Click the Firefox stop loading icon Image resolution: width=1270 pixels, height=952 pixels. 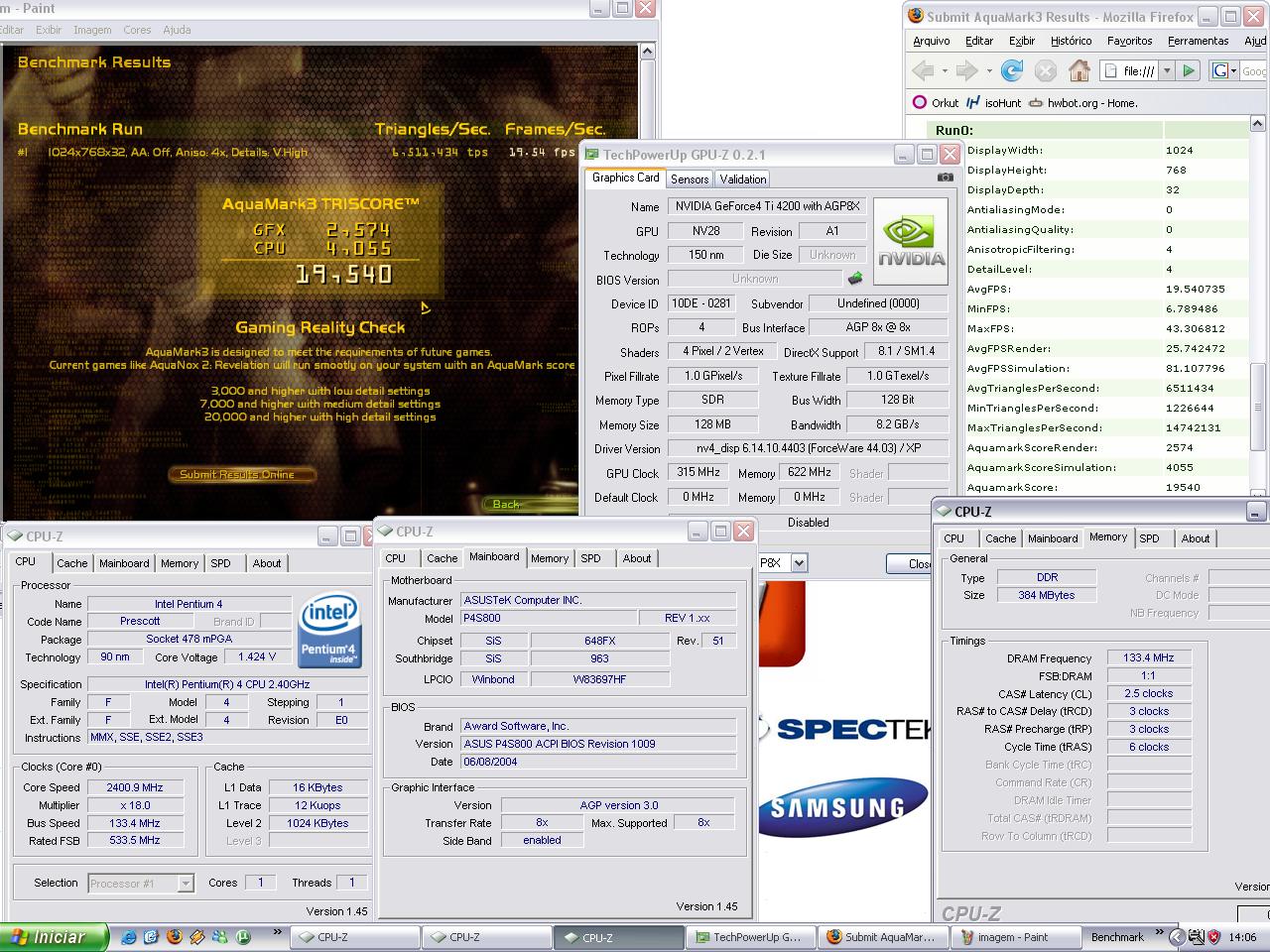coord(1045,70)
